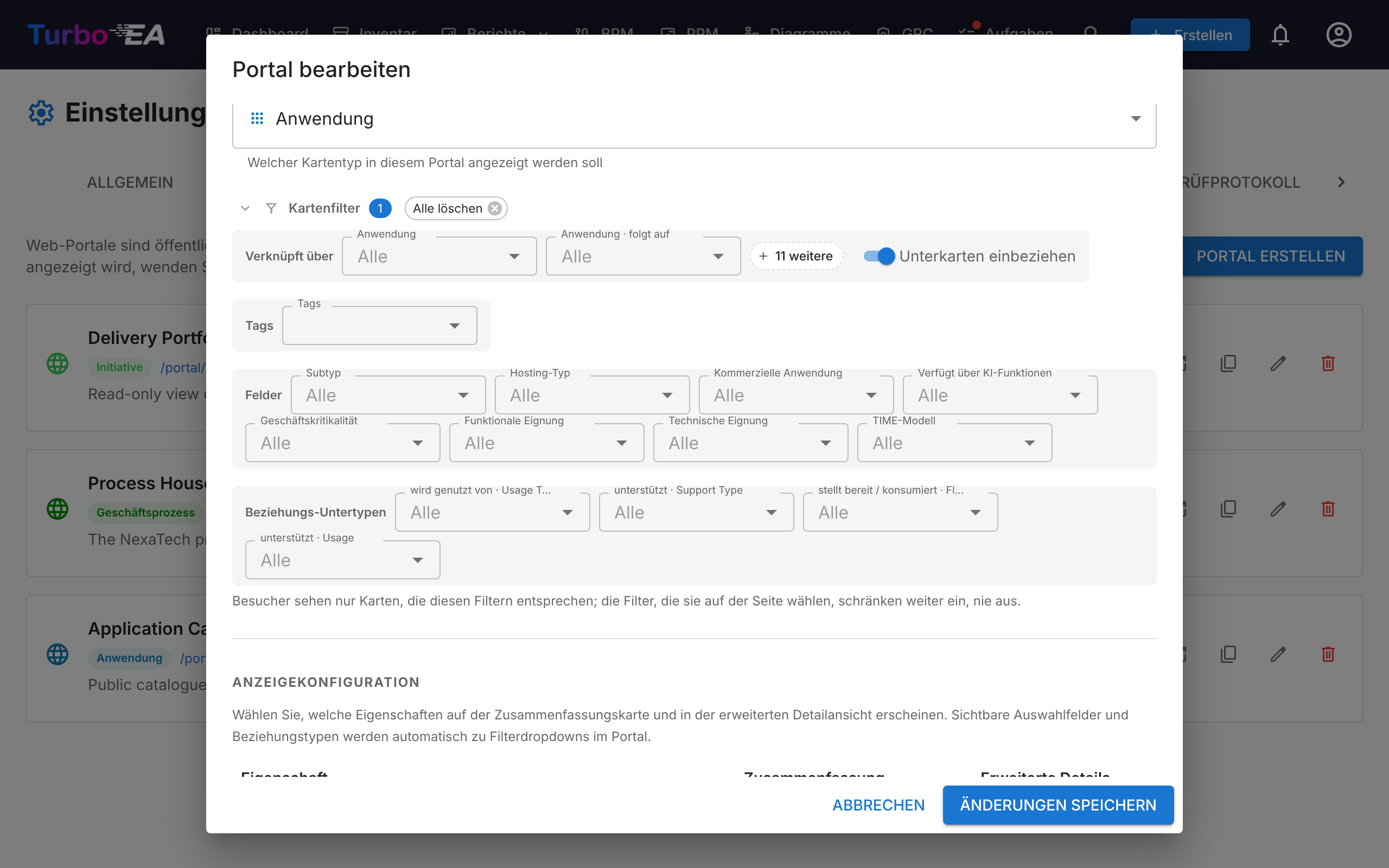
Task: Toggle Unterkarten einbeziehen switch
Action: pyautogui.click(x=880, y=256)
